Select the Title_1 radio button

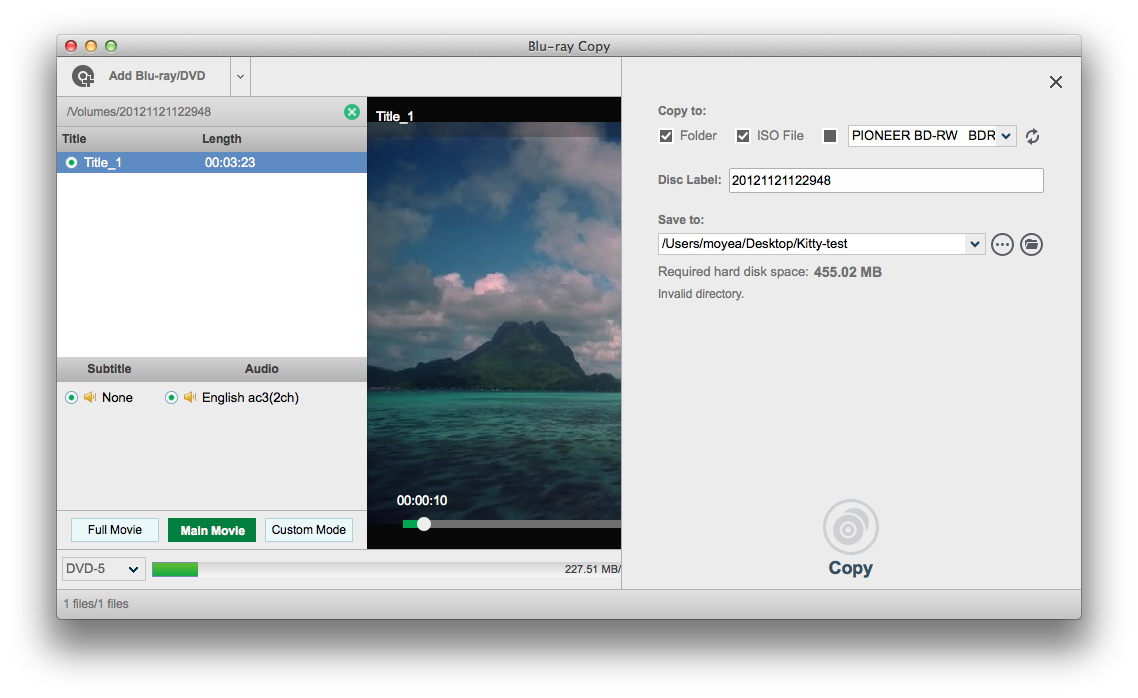[x=71, y=162]
